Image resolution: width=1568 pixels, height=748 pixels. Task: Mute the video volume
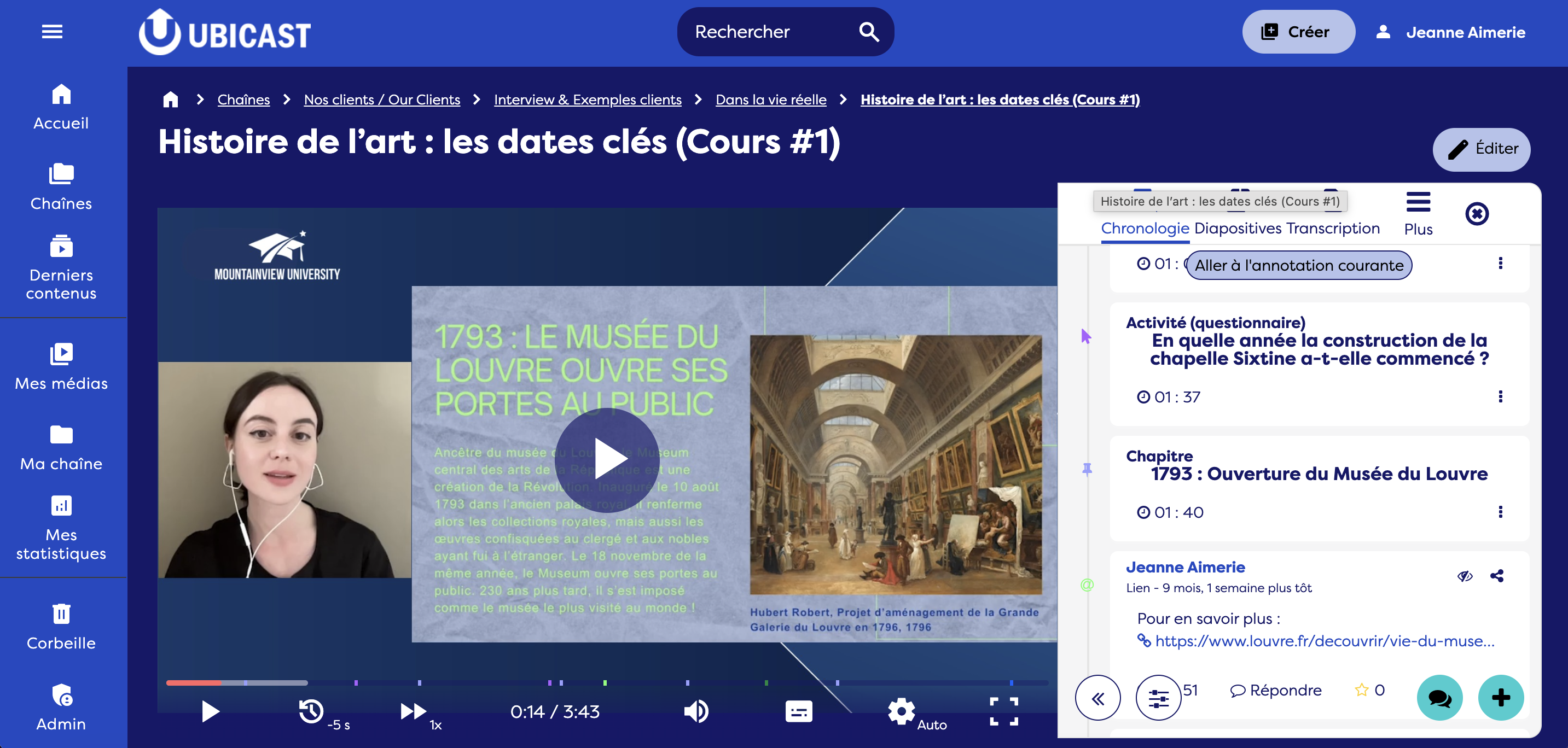(696, 711)
